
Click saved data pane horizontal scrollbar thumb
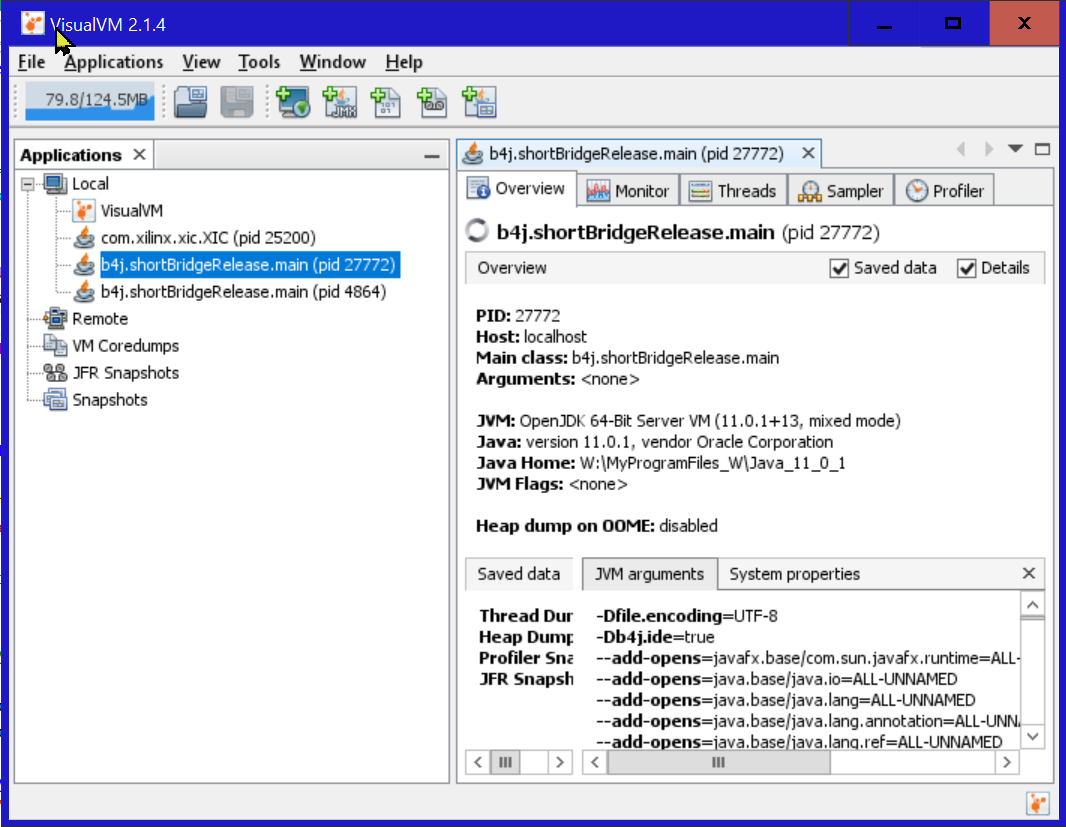point(505,762)
